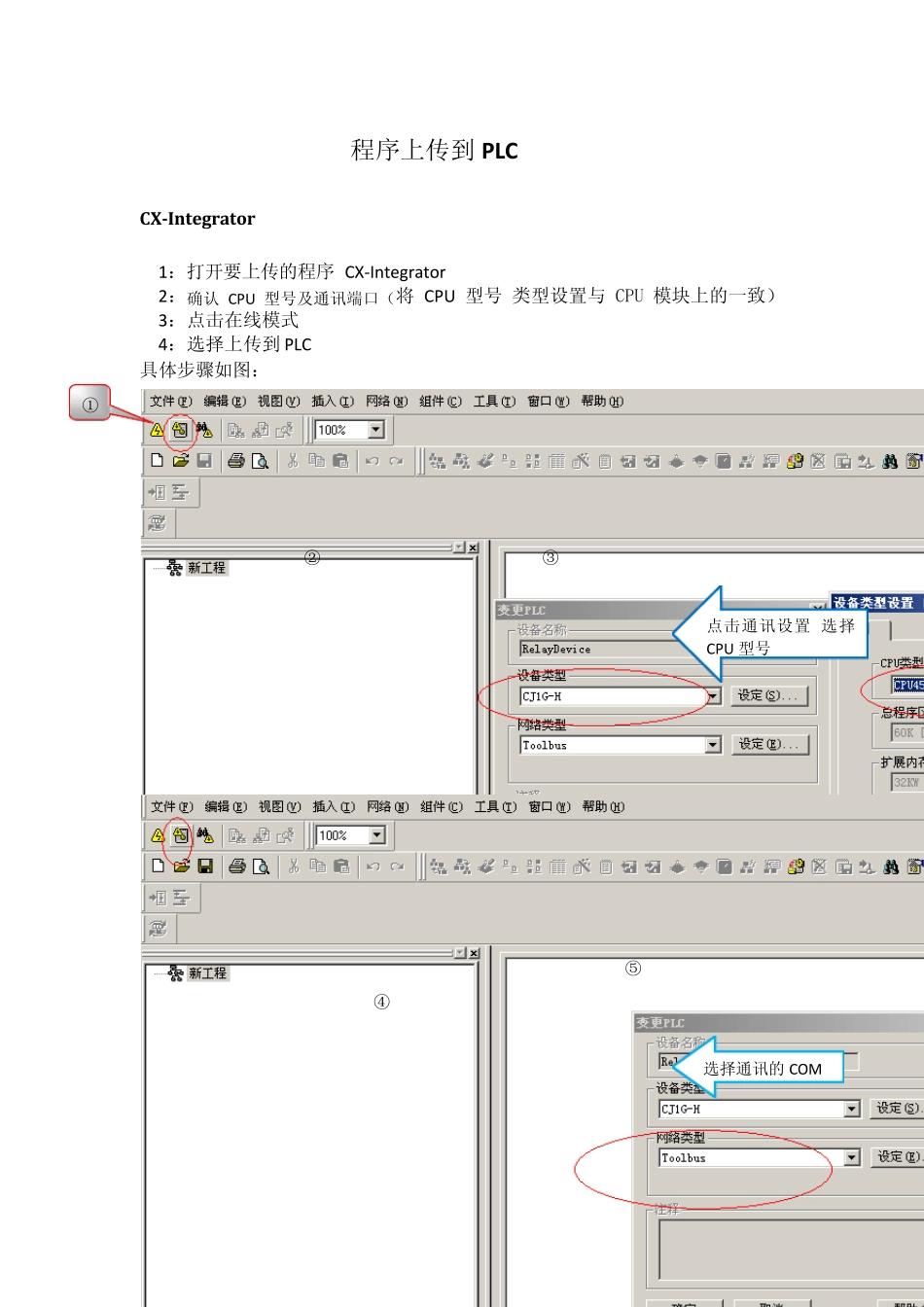Click the Print icon in lower screenshot

pos(236,865)
